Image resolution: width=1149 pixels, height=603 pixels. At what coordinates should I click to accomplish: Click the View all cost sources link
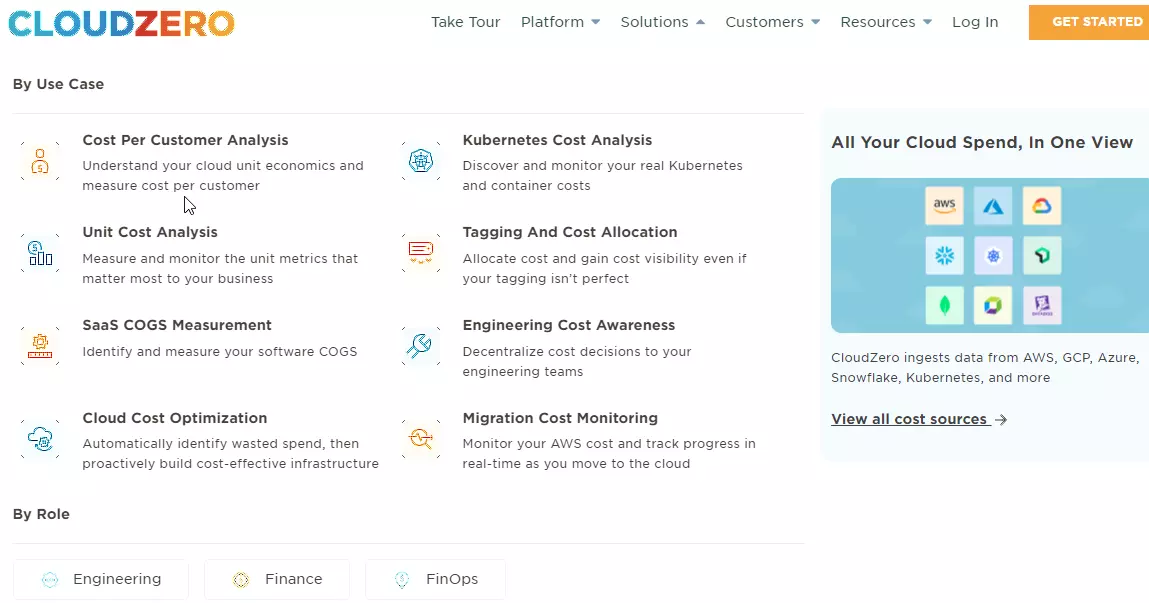click(x=910, y=418)
